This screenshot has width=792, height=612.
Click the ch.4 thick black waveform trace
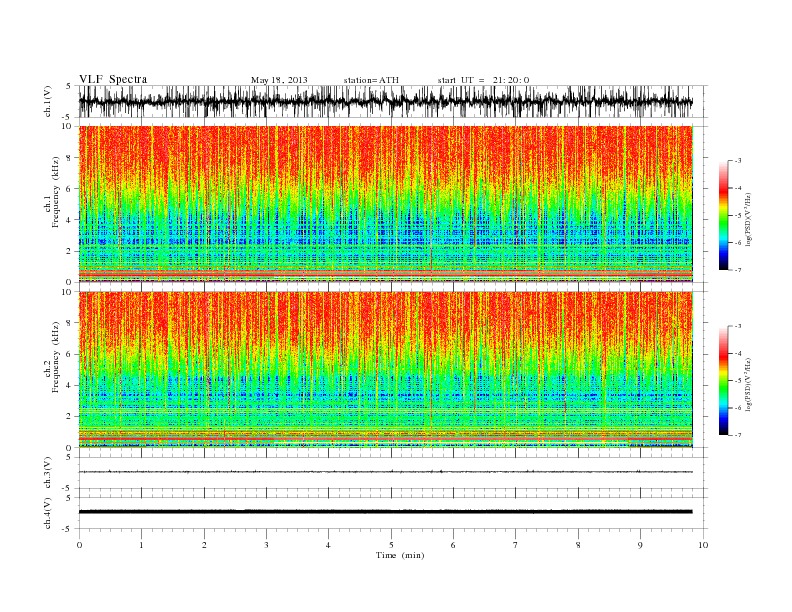click(x=385, y=512)
